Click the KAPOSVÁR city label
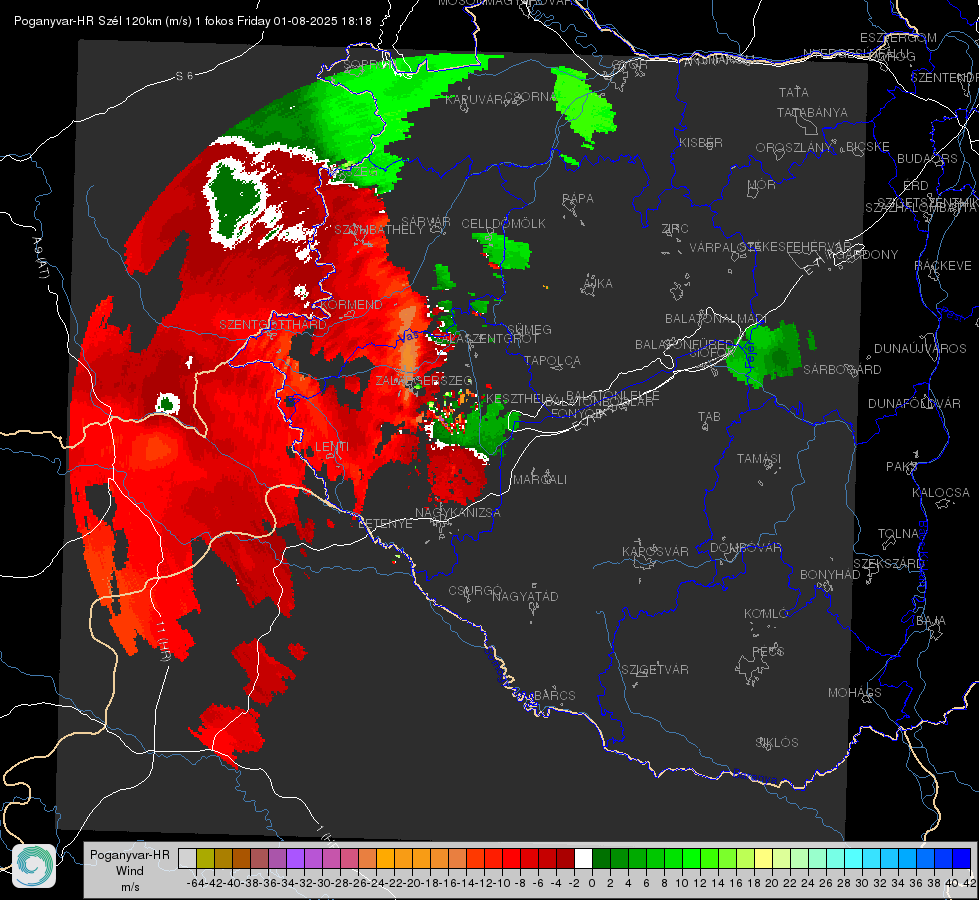 655,551
